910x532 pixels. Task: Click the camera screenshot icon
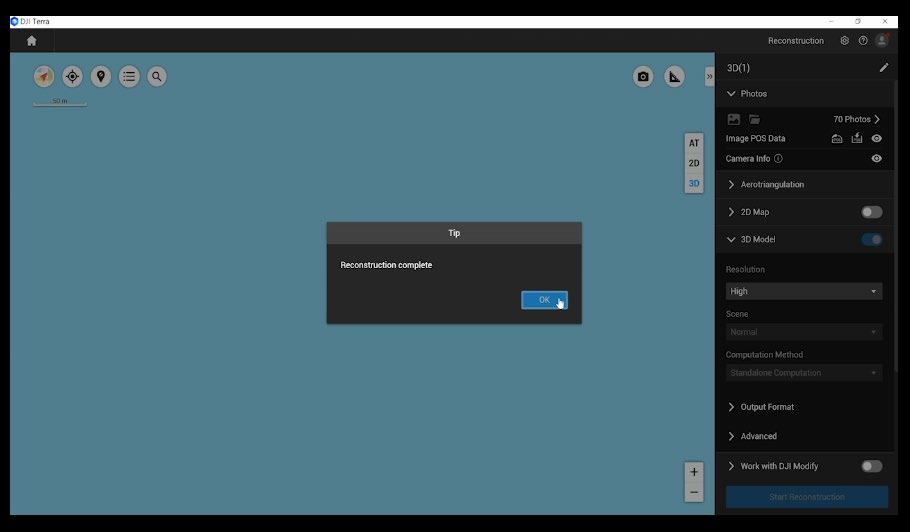click(643, 77)
